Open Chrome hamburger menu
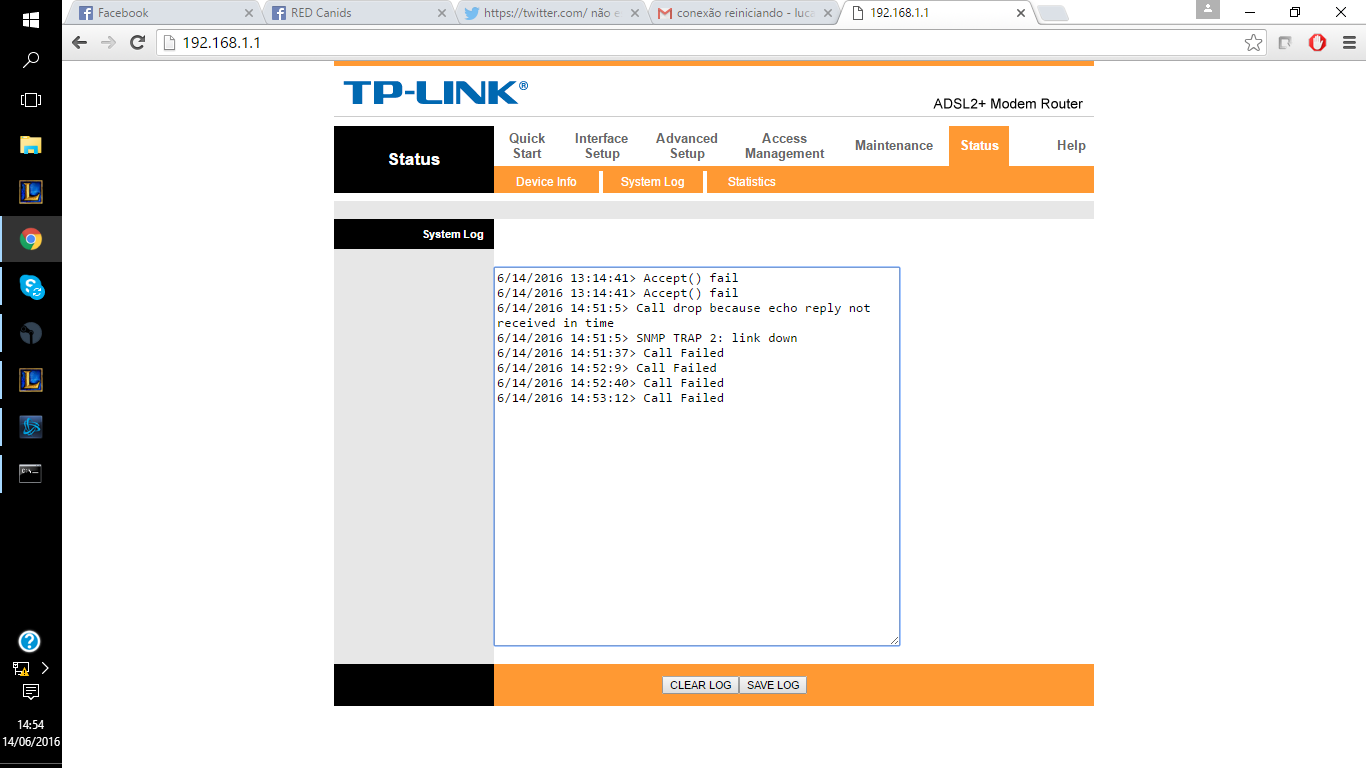1366x768 pixels. pyautogui.click(x=1350, y=43)
